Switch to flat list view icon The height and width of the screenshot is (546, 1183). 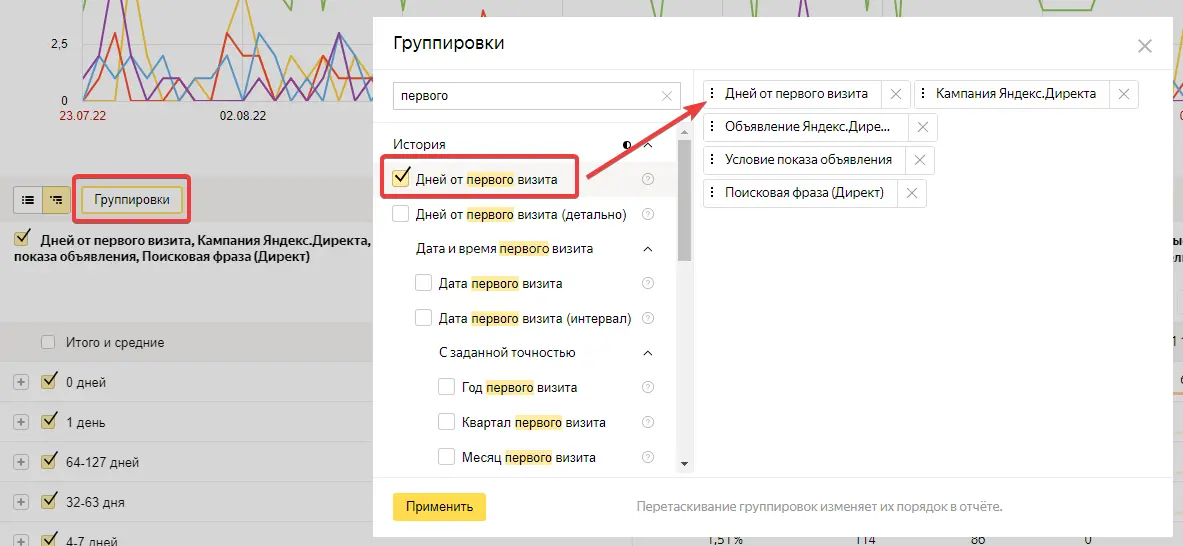[28, 200]
